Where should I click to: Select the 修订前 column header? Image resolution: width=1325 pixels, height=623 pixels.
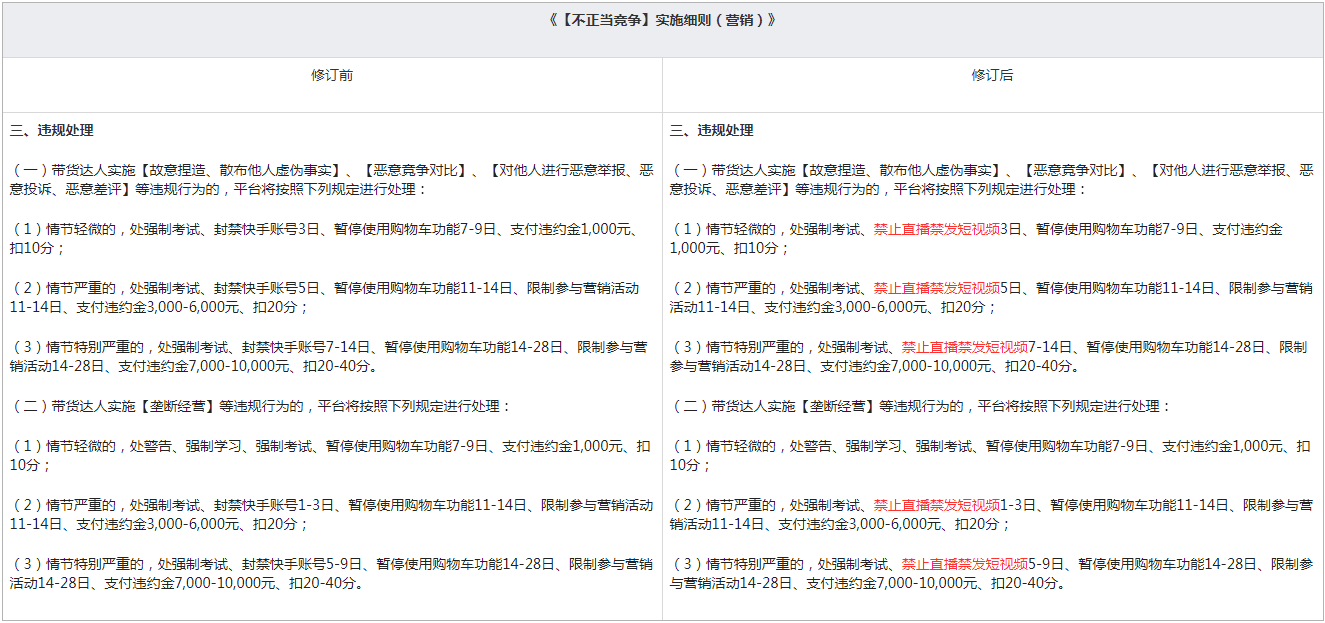(332, 76)
